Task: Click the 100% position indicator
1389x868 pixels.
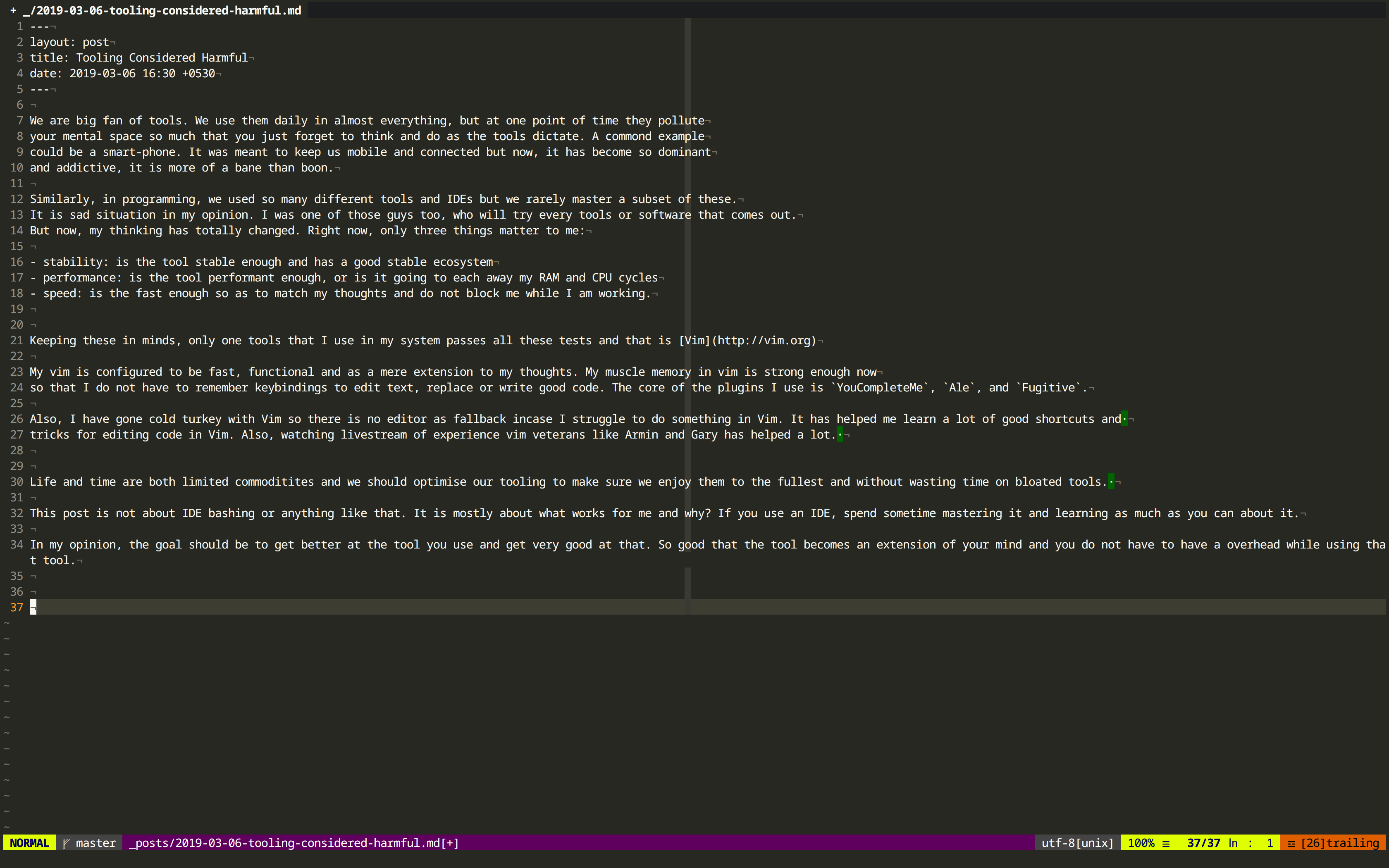Action: [x=1141, y=843]
